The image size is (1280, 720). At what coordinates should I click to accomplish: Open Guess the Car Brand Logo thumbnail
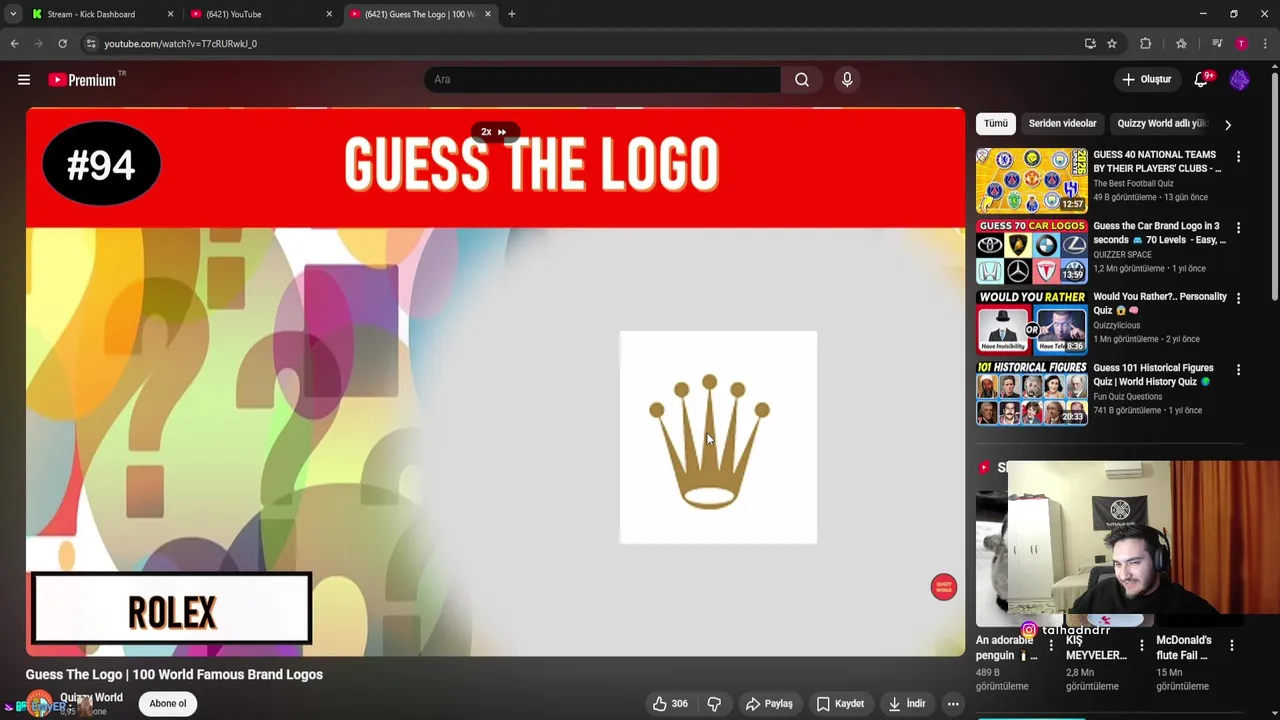[1032, 252]
